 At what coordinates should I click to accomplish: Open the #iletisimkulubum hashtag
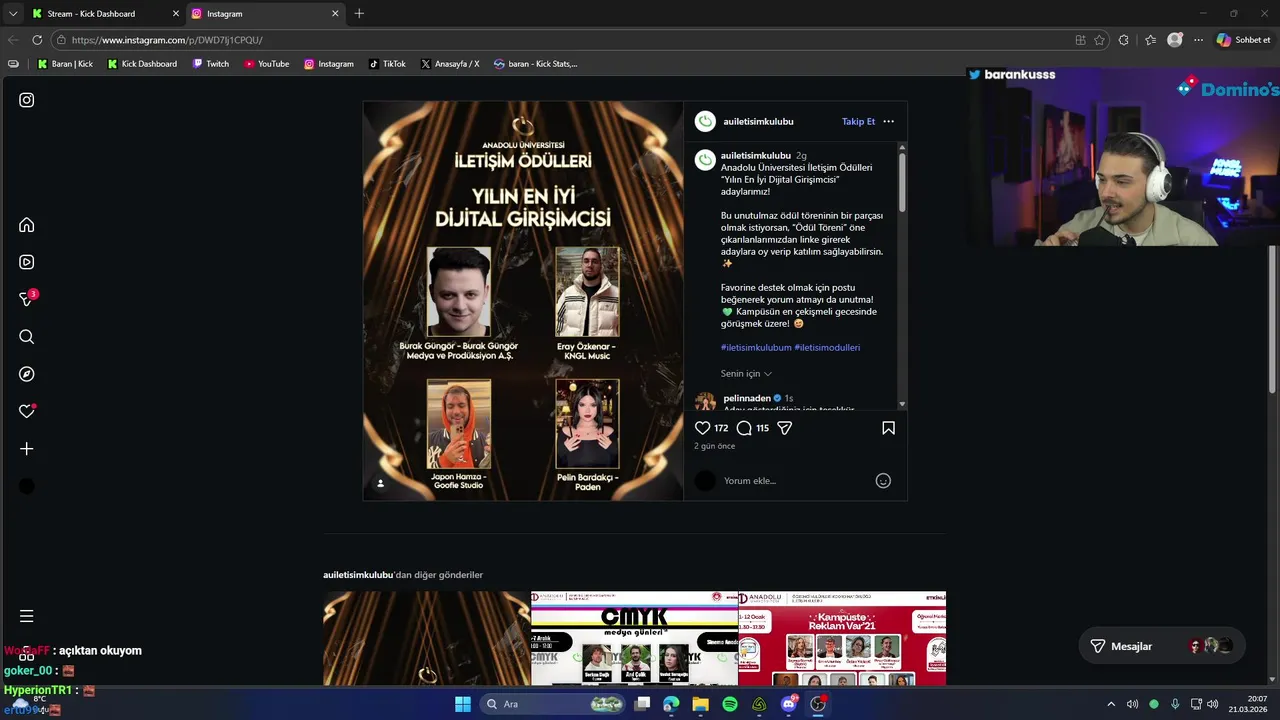point(756,348)
